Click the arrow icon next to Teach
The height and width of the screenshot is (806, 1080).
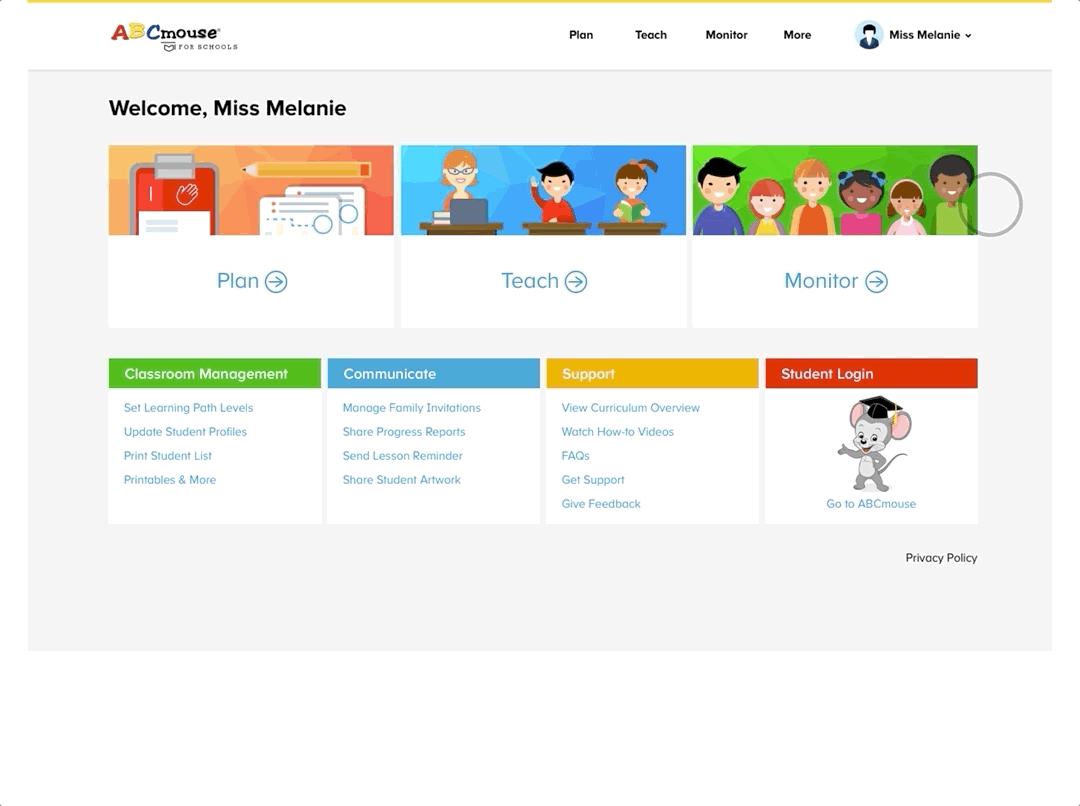(576, 281)
